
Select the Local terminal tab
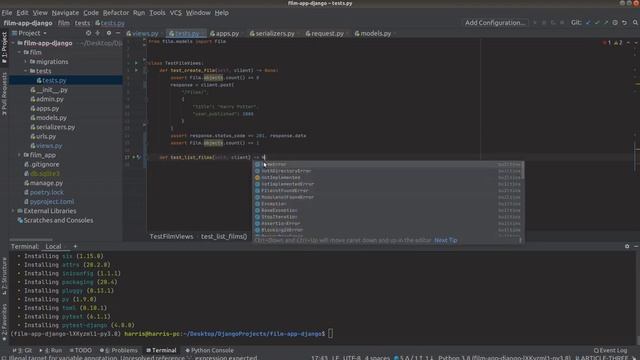click(53, 247)
